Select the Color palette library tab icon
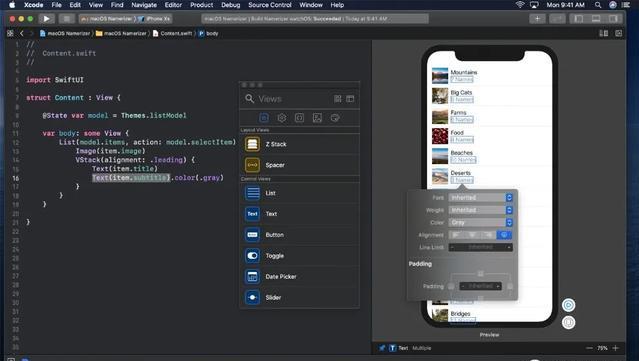 pyautogui.click(x=335, y=118)
